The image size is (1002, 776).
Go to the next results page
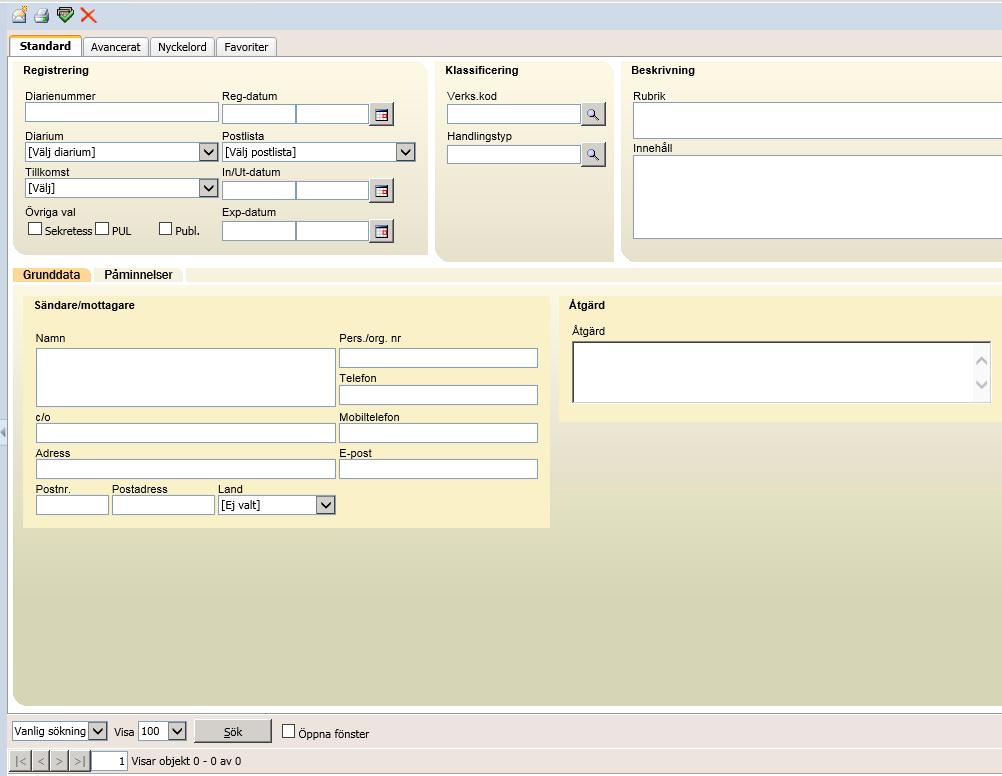click(x=59, y=761)
